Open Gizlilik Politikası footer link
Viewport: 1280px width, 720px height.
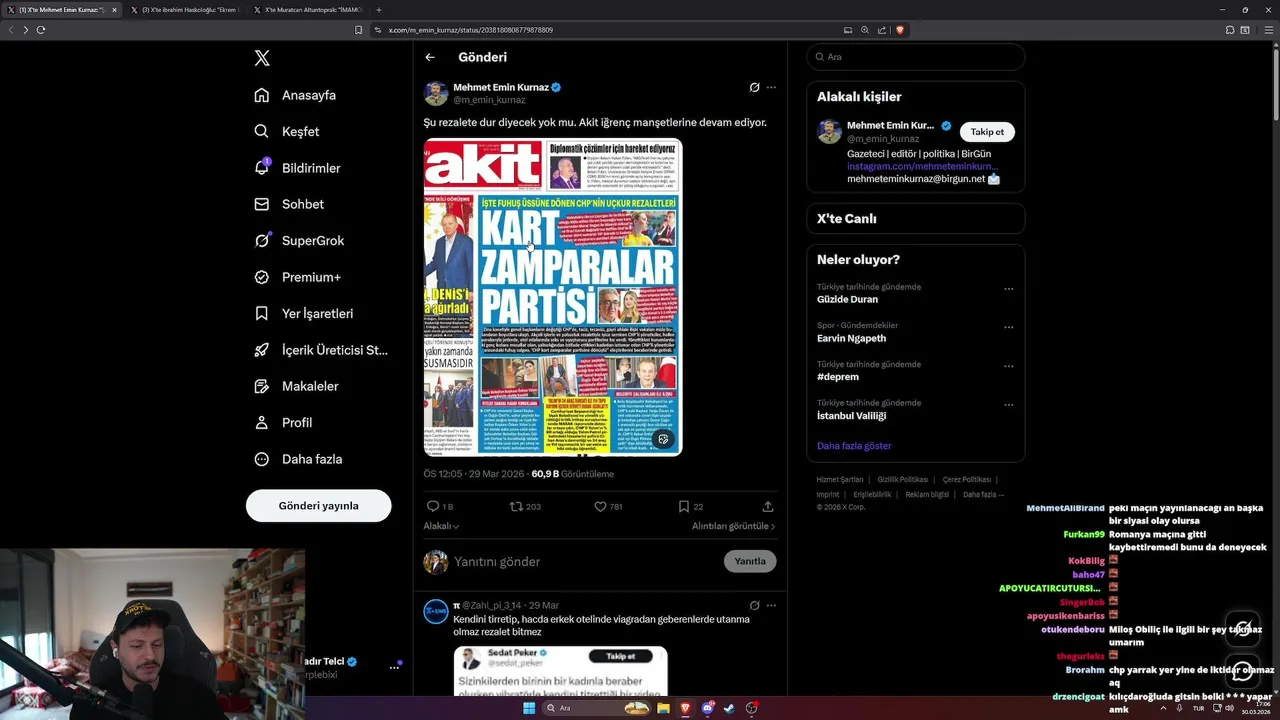(x=902, y=480)
